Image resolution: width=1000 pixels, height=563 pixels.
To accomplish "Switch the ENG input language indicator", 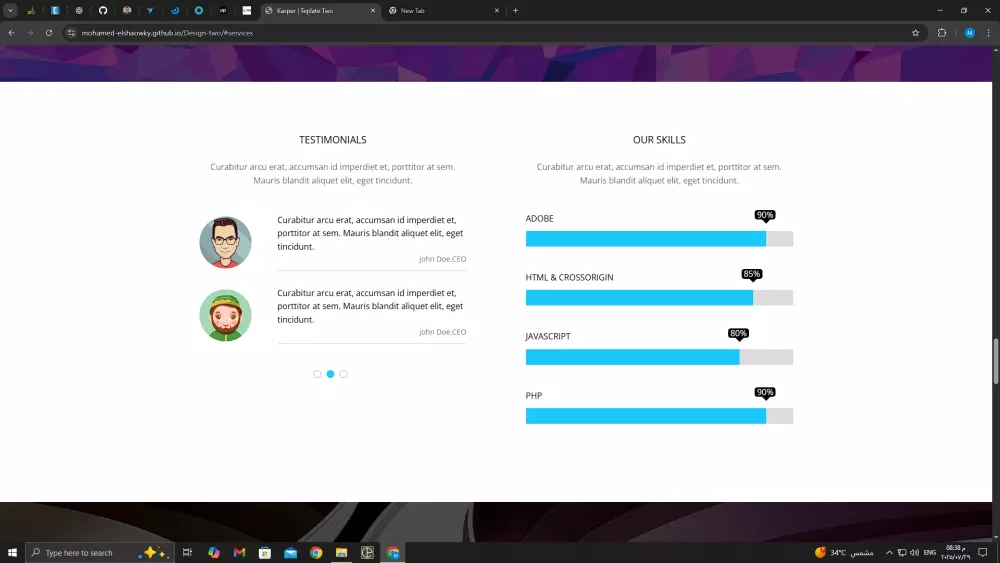I will 930,552.
